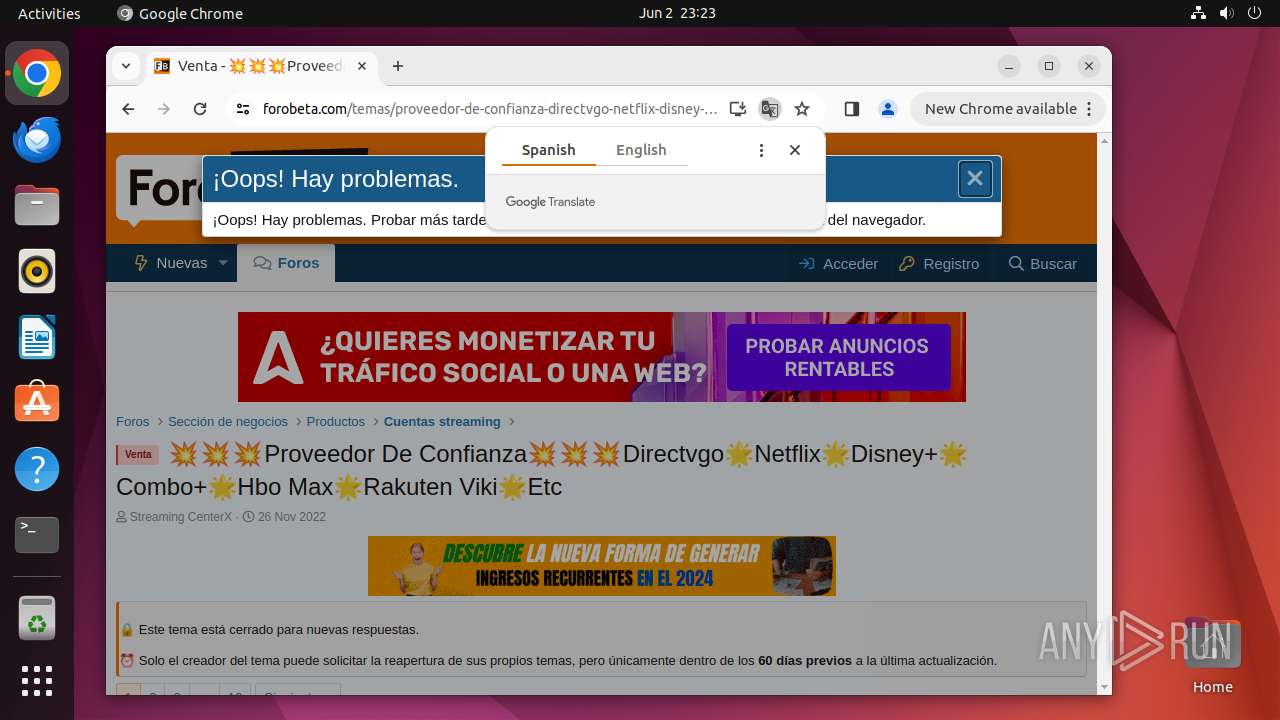Open the system network status icon
This screenshot has height=720, width=1280.
[1199, 13]
